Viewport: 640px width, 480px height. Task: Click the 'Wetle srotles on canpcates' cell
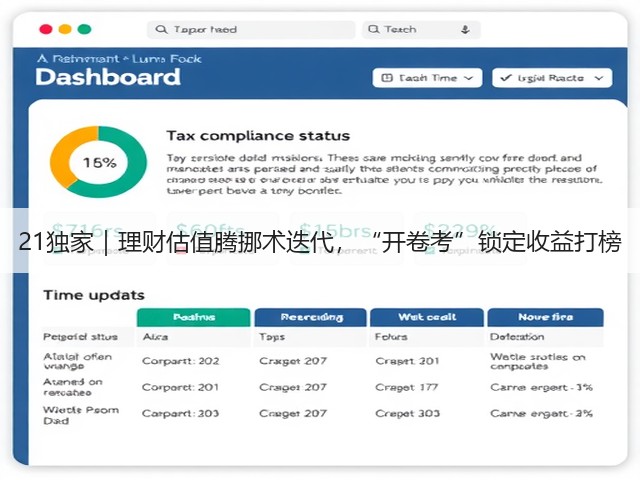(x=538, y=361)
